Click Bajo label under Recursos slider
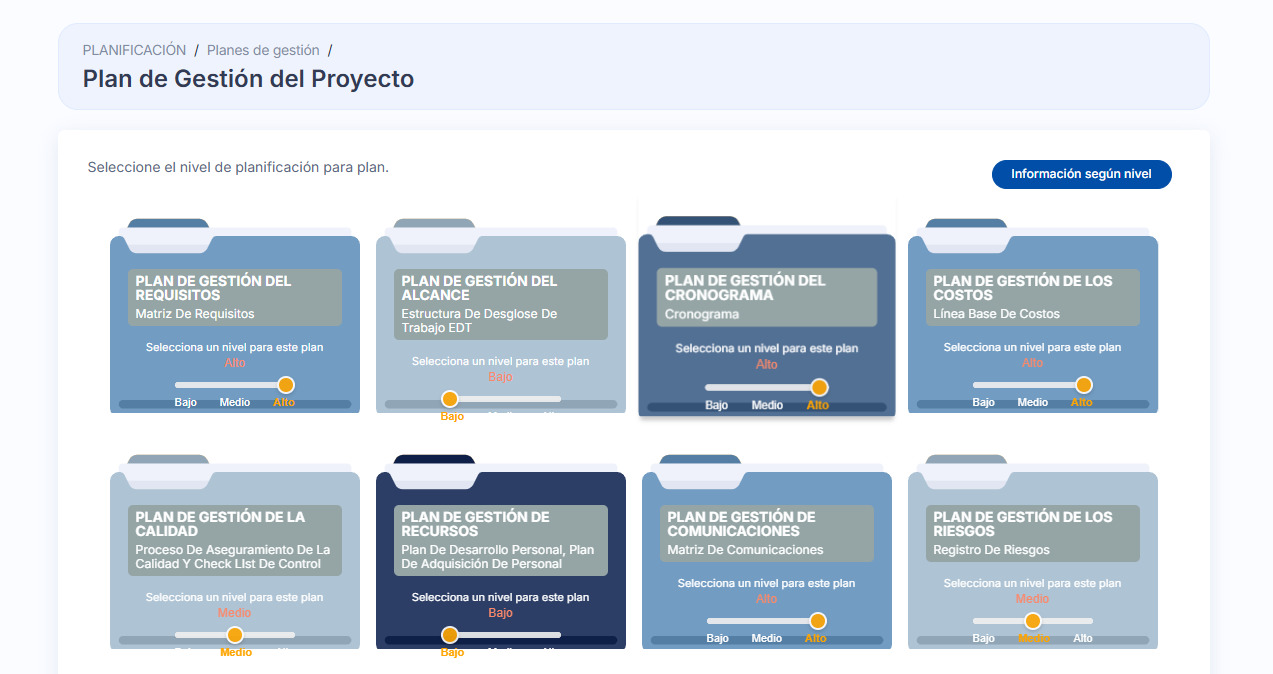 (x=452, y=652)
